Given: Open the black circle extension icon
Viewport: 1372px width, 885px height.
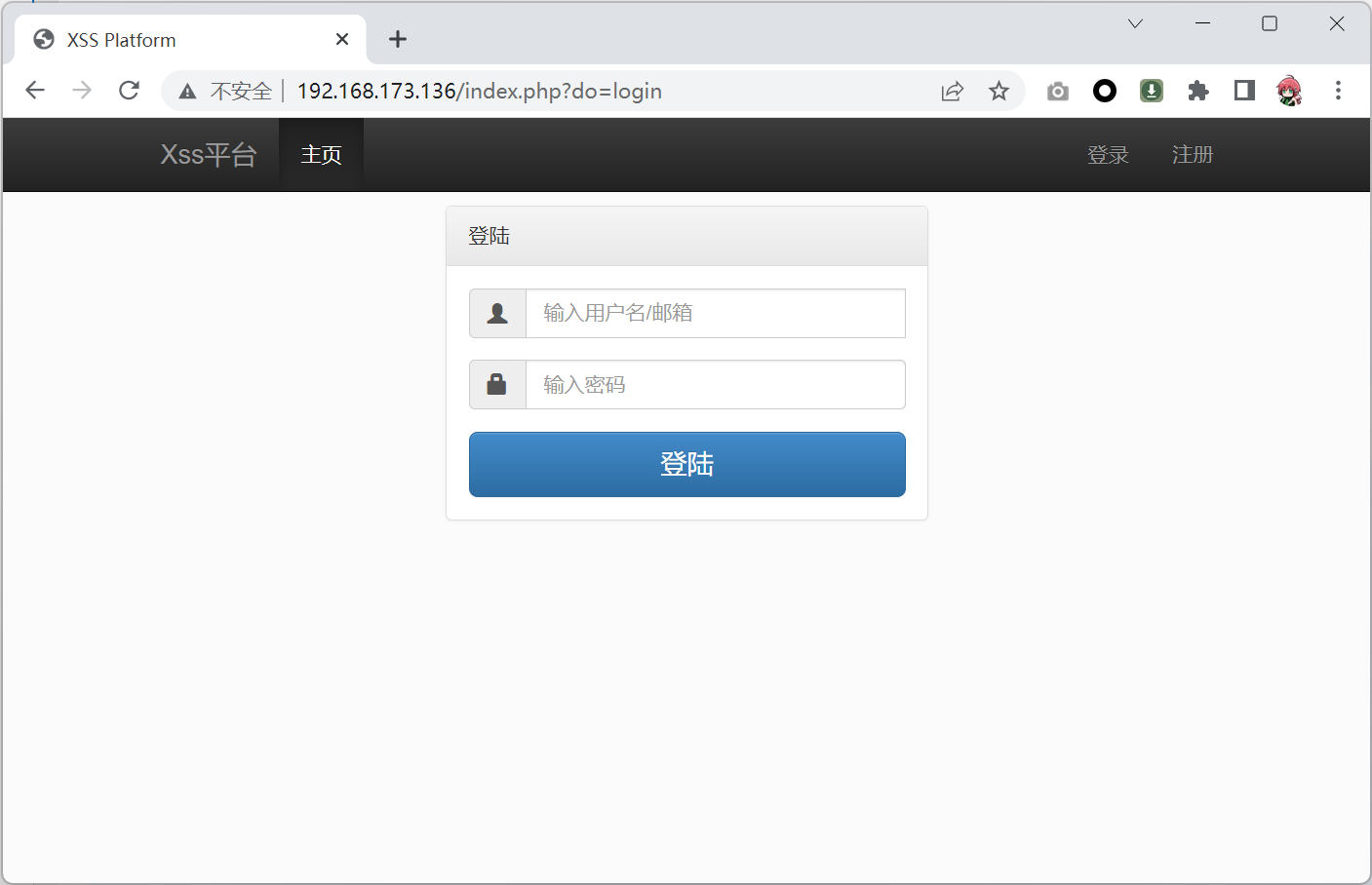Looking at the screenshot, I should coord(1105,91).
